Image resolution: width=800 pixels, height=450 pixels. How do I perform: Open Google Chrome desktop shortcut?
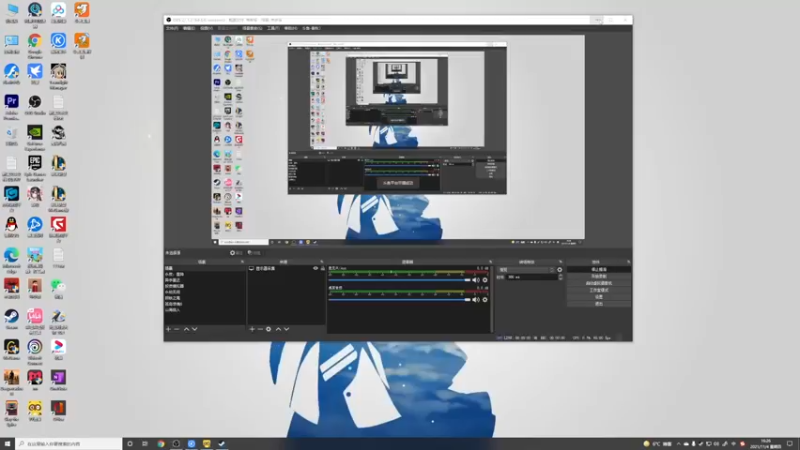tap(35, 45)
